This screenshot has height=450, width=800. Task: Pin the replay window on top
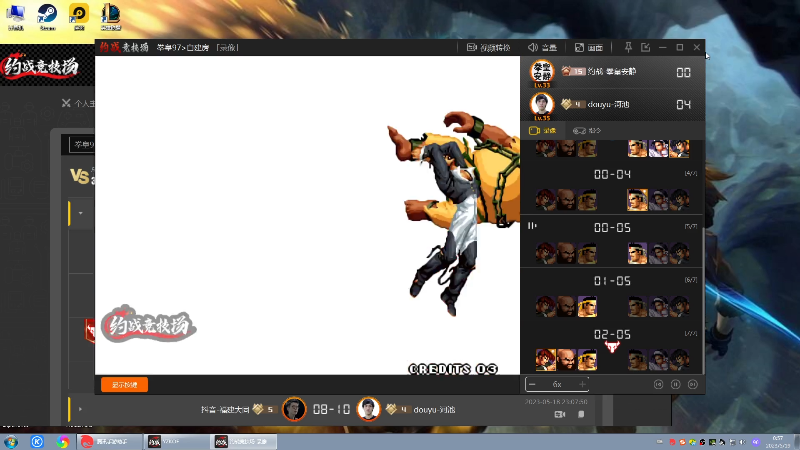(628, 47)
